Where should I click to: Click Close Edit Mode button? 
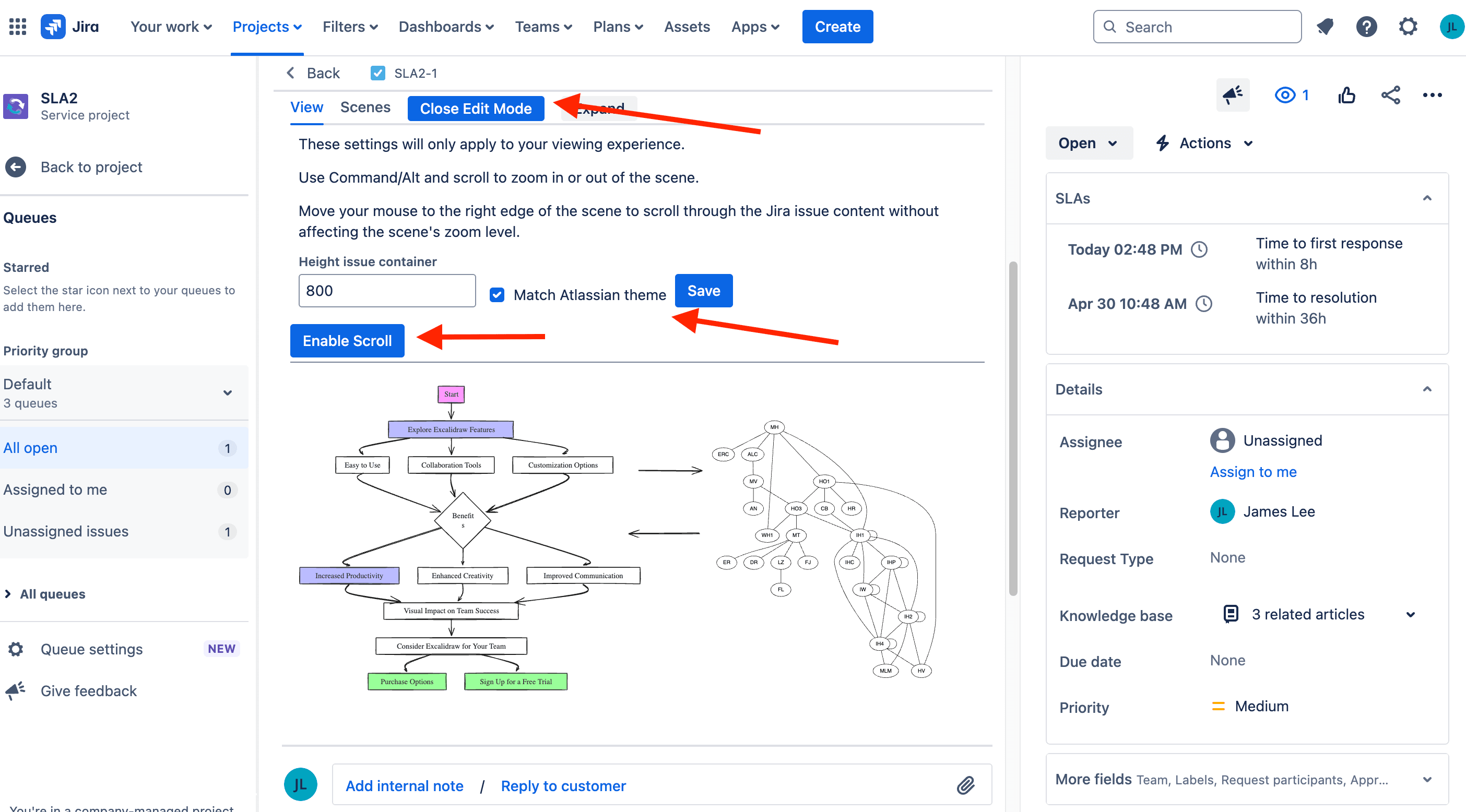point(476,108)
